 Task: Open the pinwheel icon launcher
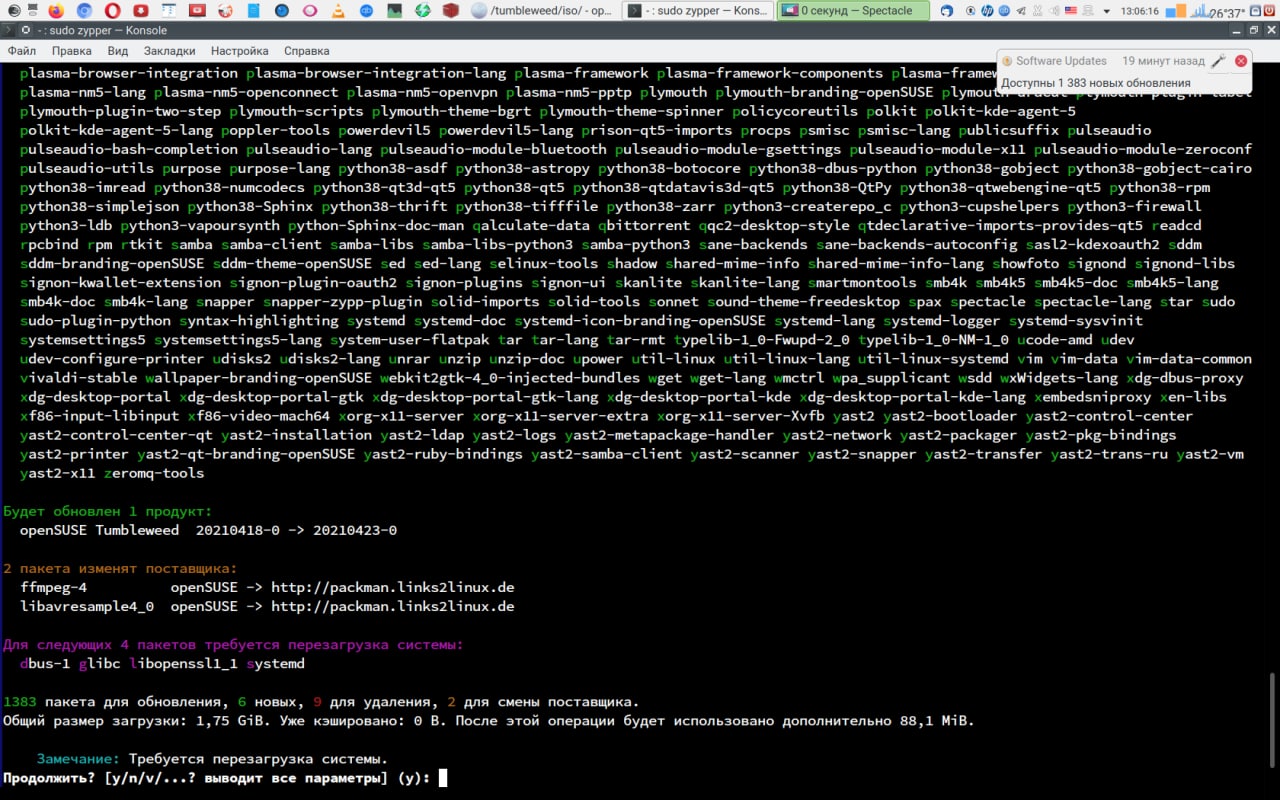tap(225, 10)
